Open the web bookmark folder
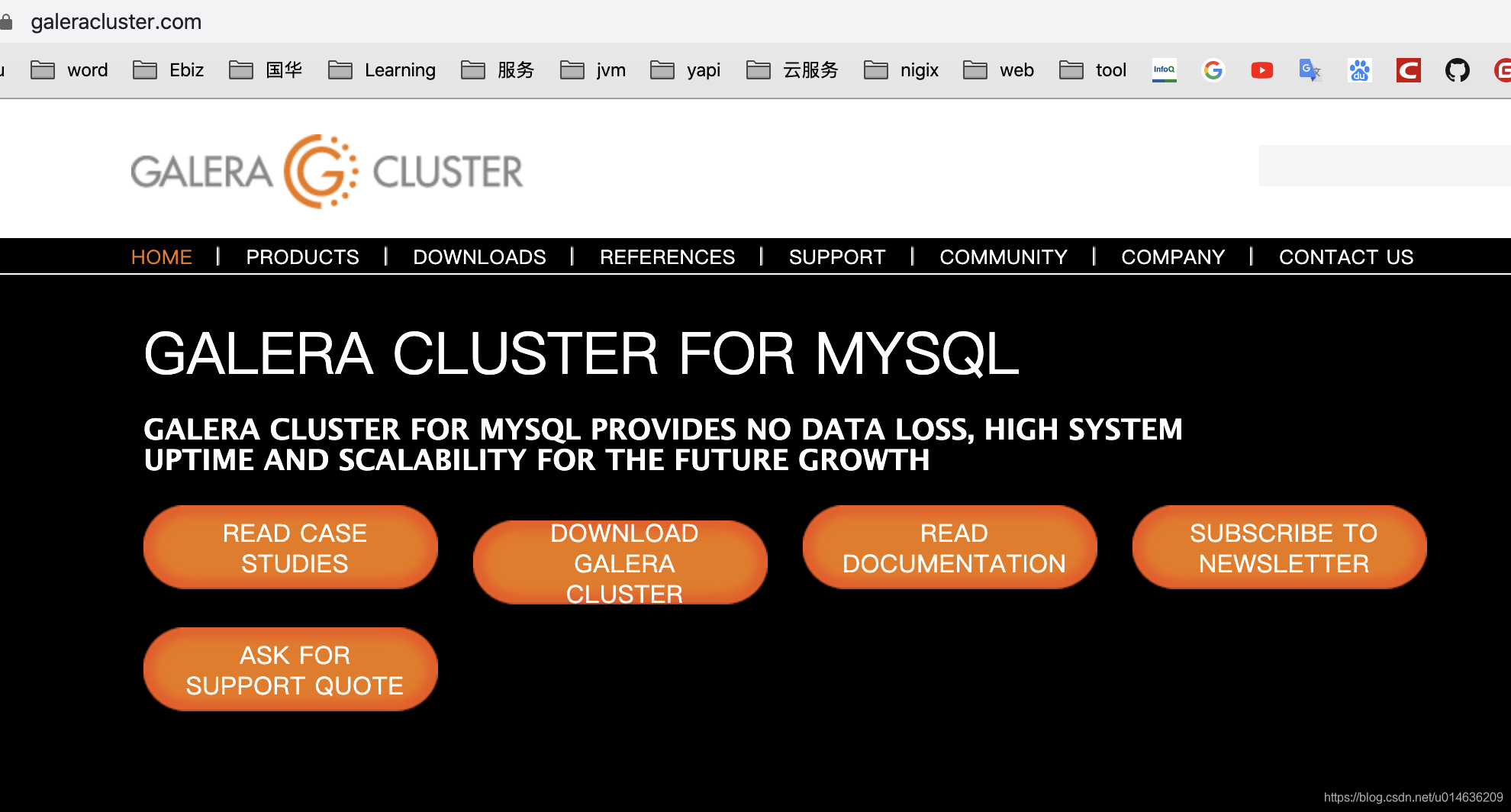This screenshot has height=812, width=1511. 999,70
